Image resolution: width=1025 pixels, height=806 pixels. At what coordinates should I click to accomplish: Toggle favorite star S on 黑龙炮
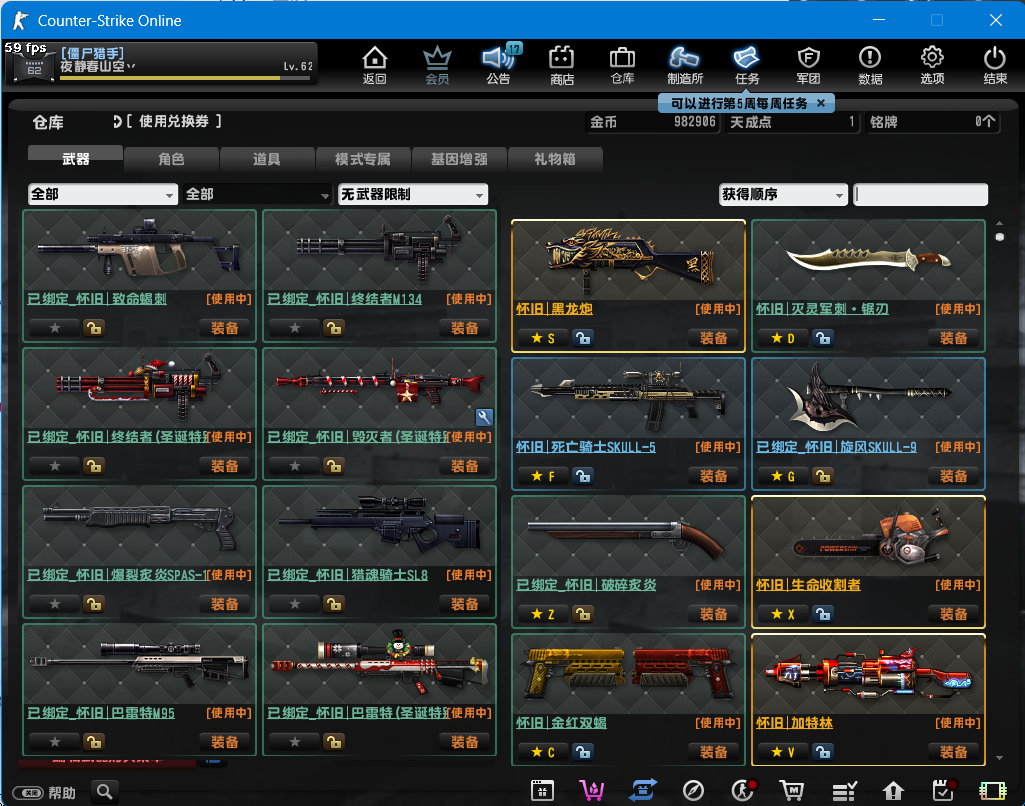[543, 338]
